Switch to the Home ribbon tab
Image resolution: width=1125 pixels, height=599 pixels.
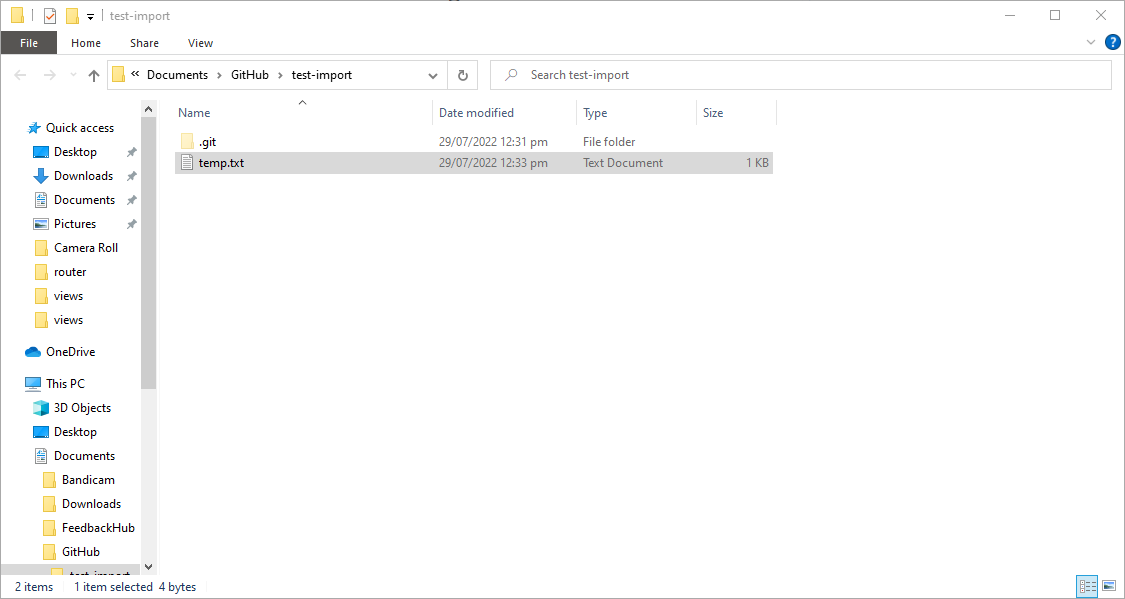click(85, 43)
